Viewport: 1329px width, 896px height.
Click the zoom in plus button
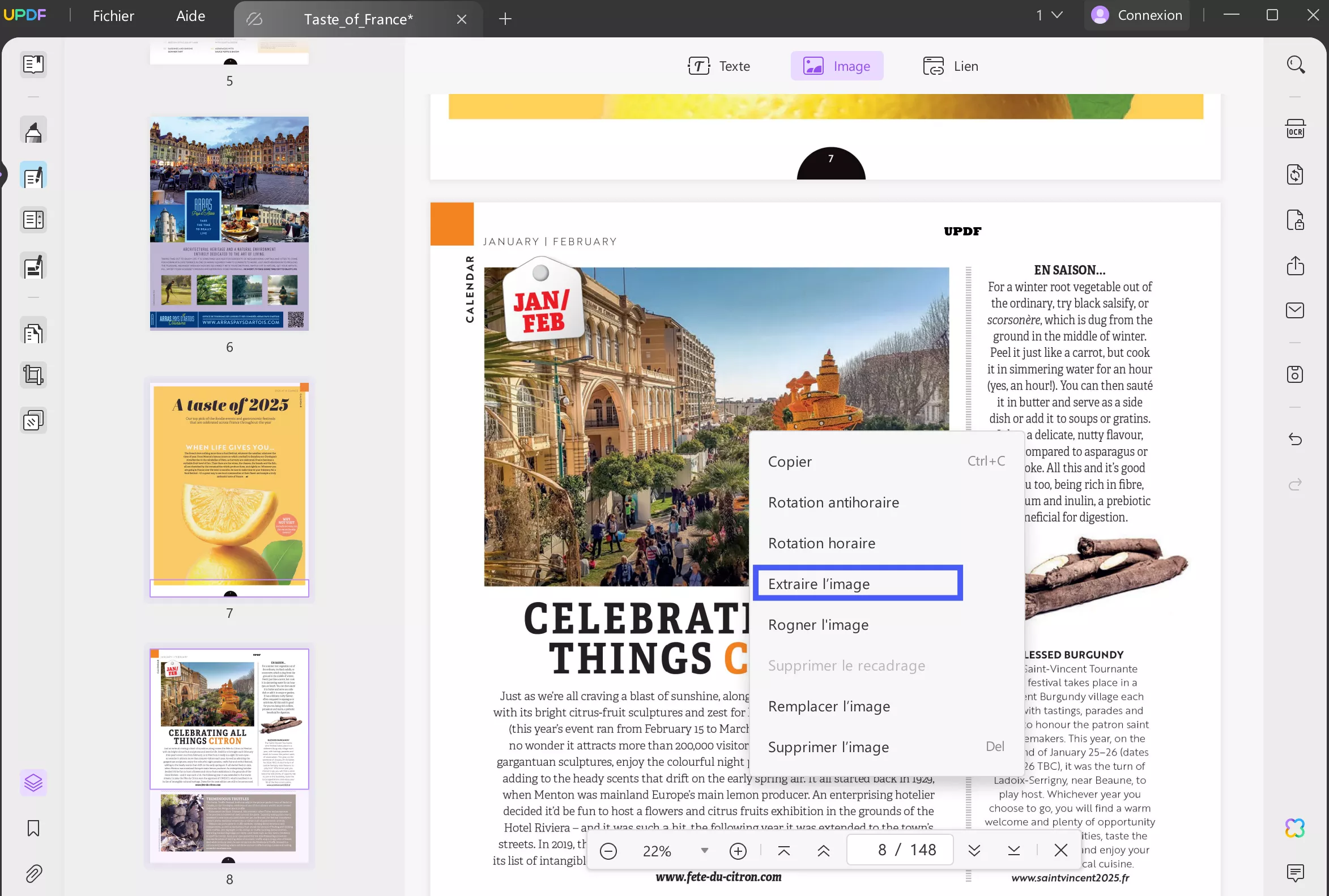point(738,851)
